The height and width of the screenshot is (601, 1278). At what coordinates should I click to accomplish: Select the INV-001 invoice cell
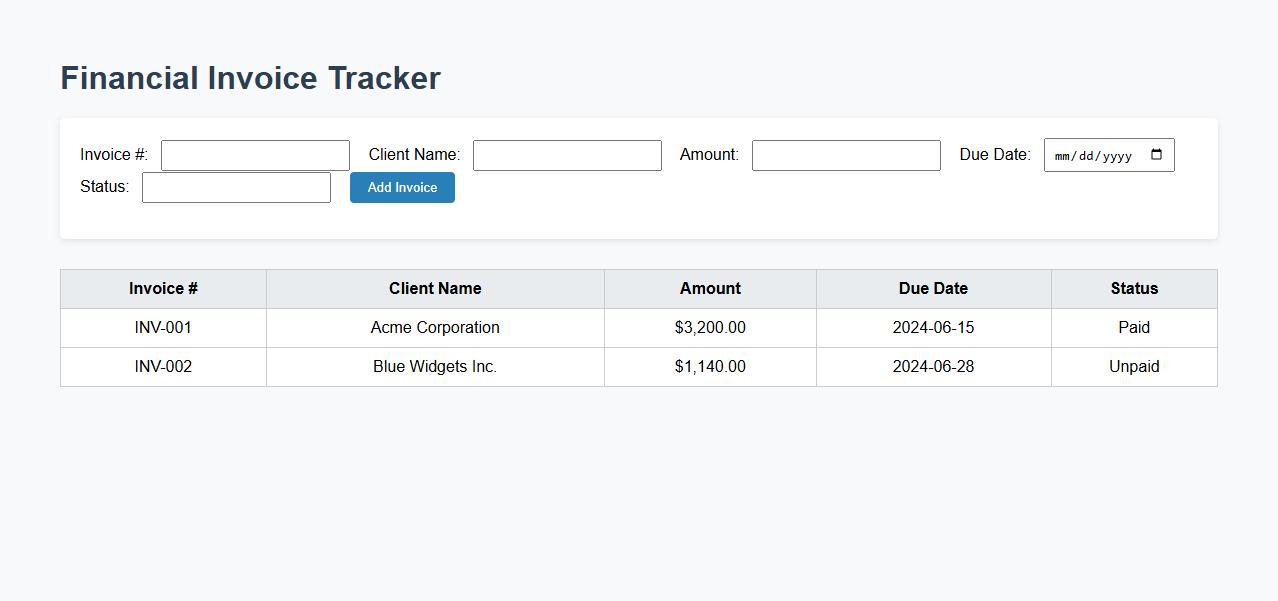coord(163,327)
